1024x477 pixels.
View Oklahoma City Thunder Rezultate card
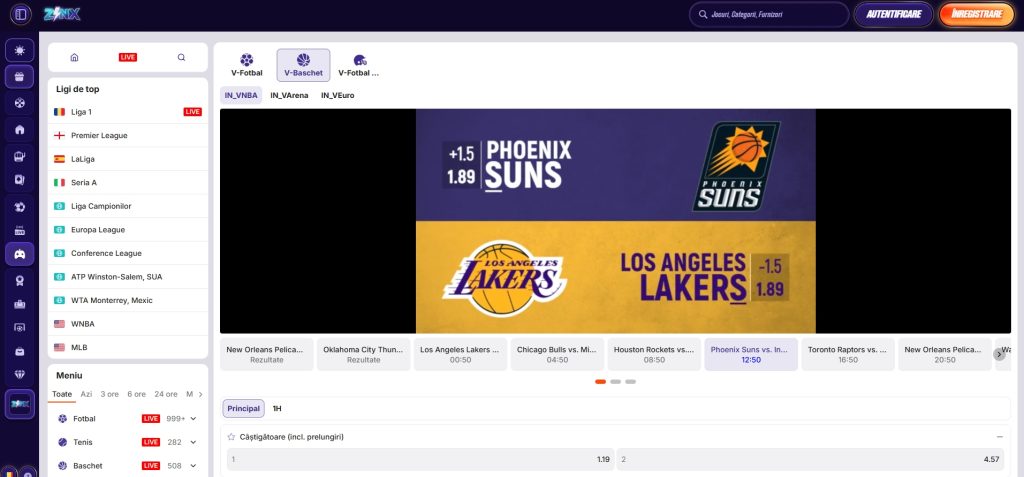click(x=364, y=354)
